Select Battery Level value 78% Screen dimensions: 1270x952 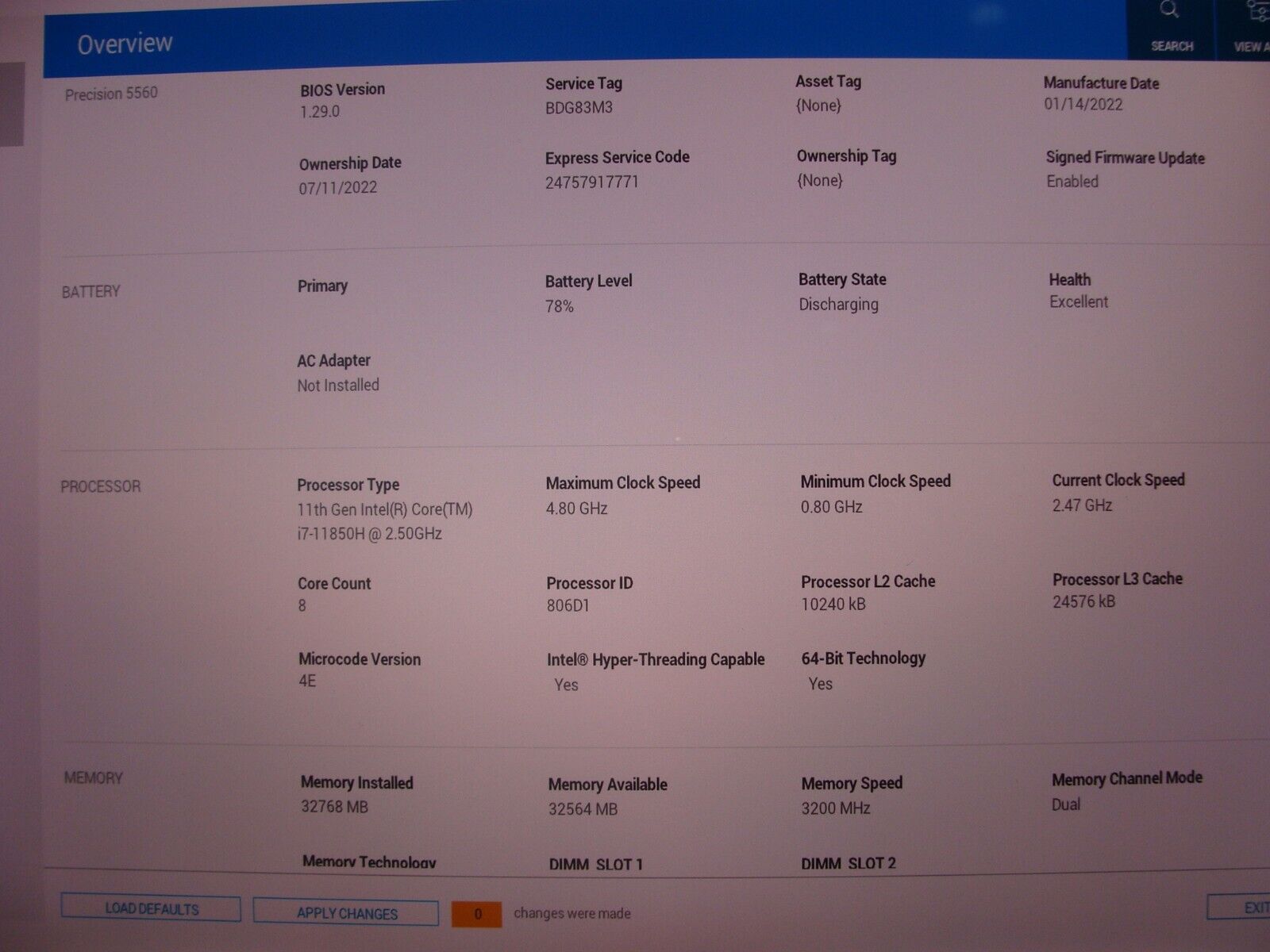(x=559, y=305)
